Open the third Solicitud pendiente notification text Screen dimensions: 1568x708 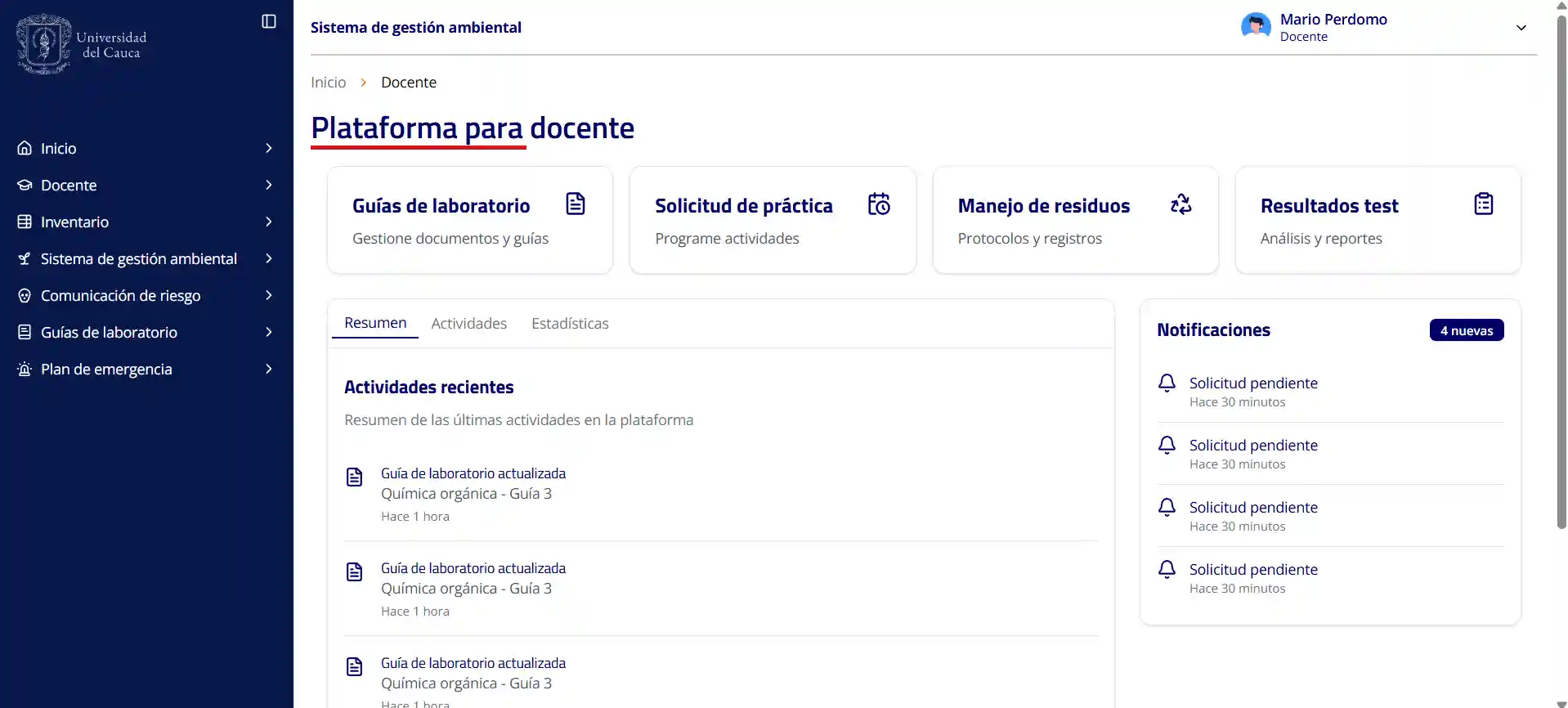tap(1253, 507)
